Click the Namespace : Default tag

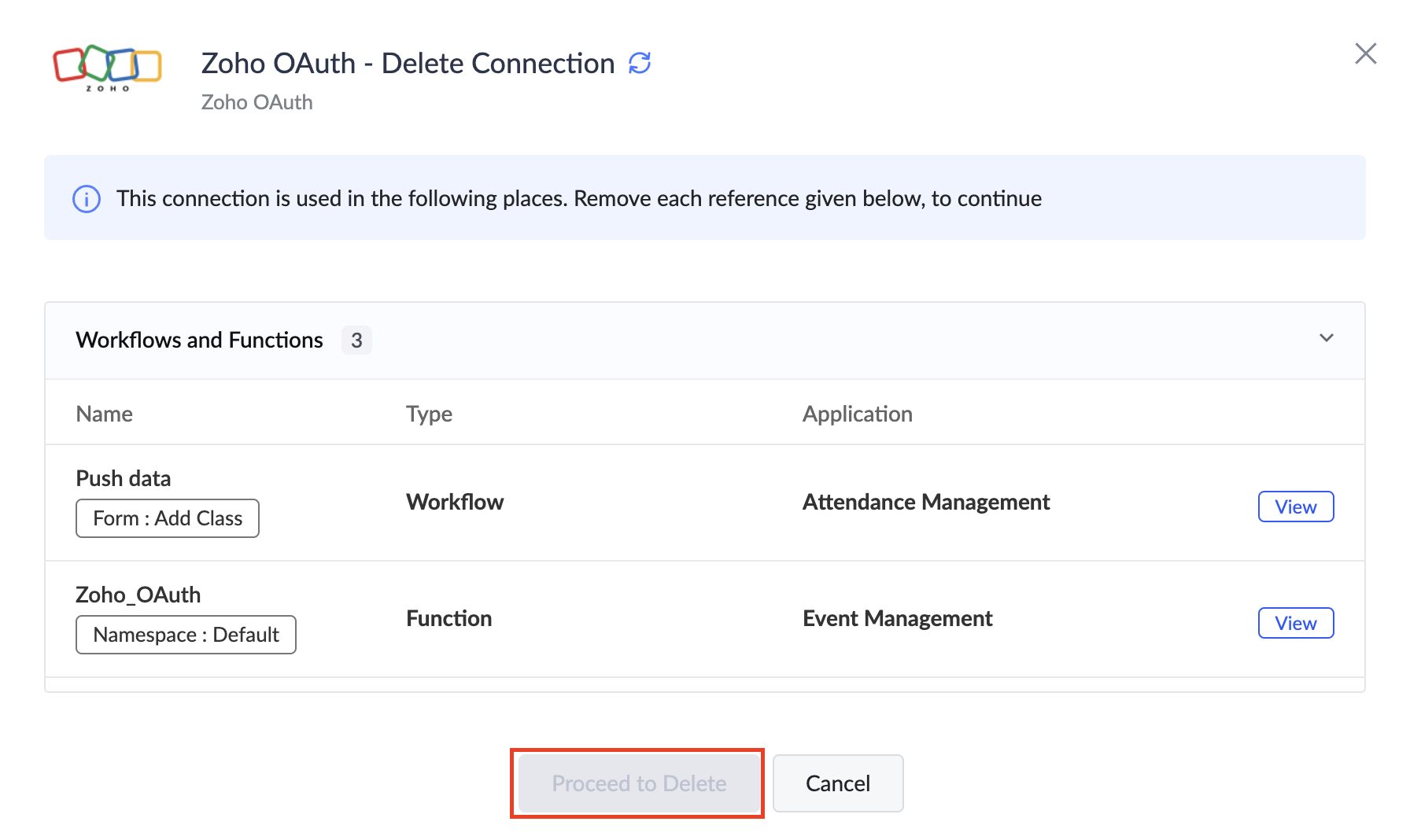coord(186,635)
